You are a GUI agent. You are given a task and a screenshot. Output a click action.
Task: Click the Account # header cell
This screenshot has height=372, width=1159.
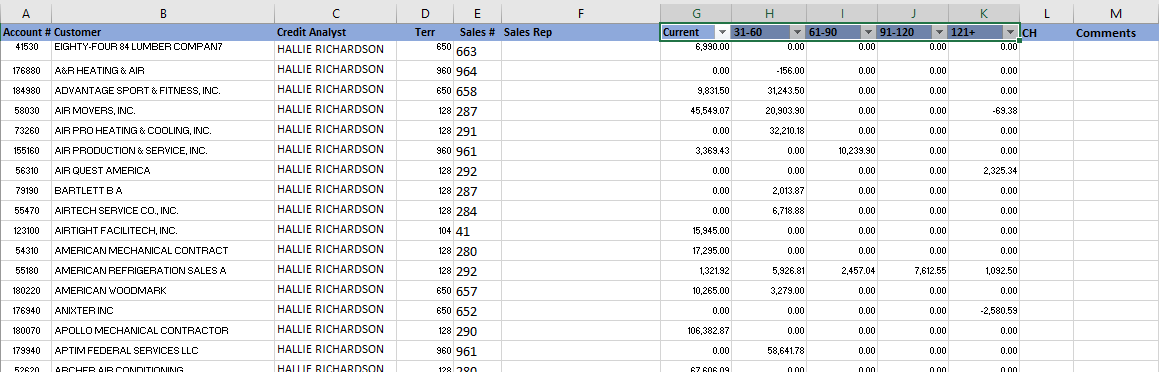[26, 33]
